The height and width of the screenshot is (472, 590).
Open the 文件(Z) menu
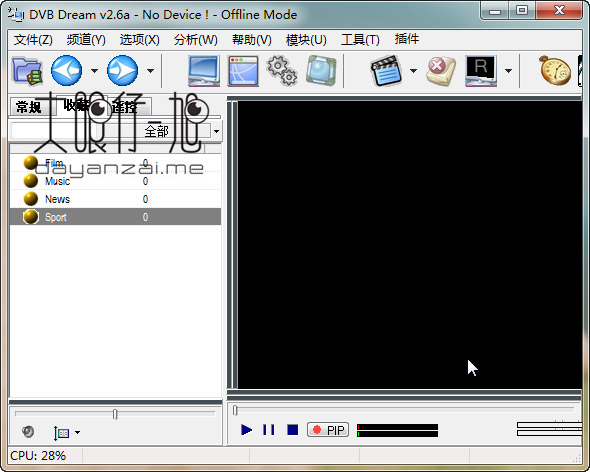click(x=33, y=39)
